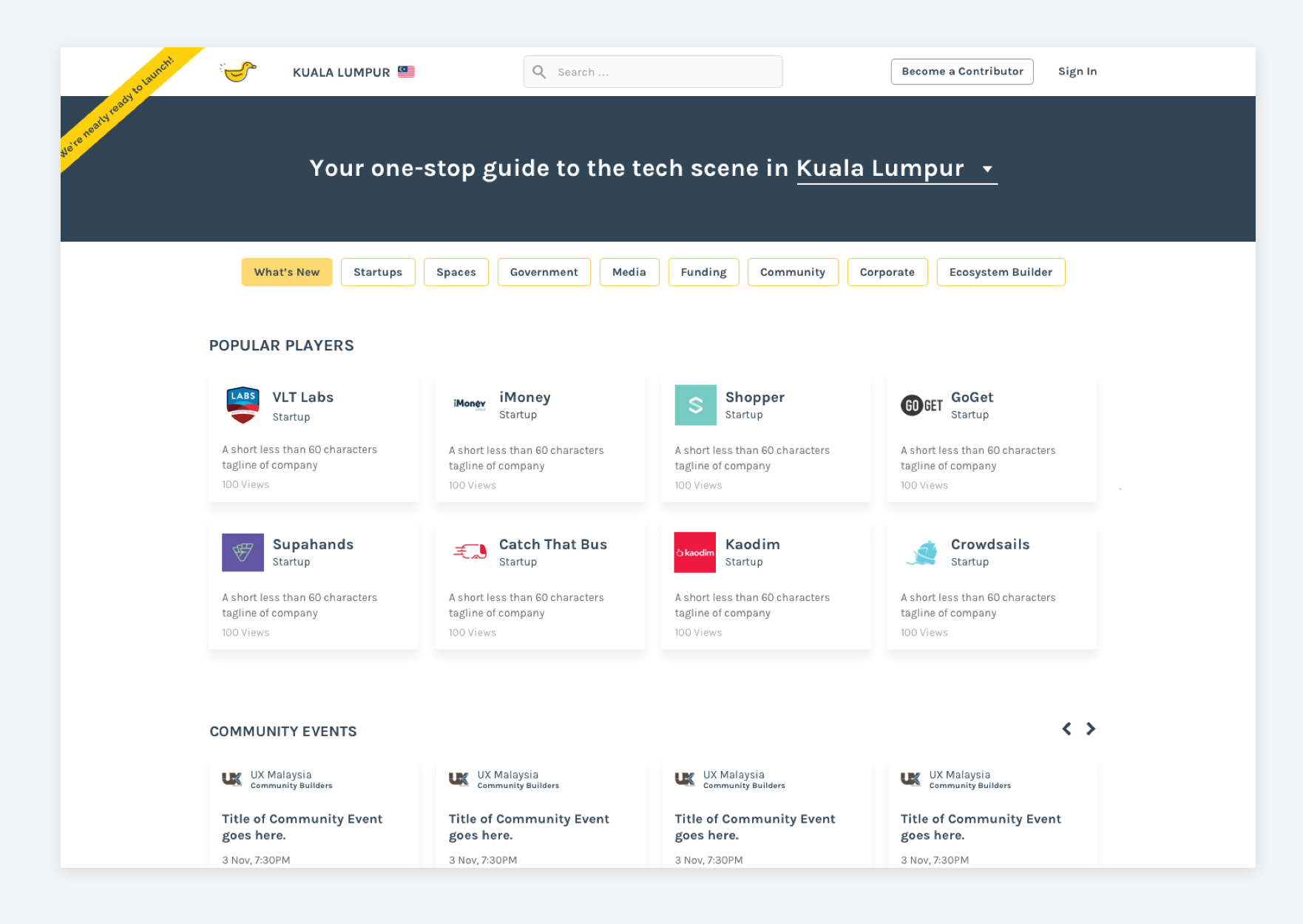Screen dimensions: 1303x924
Task: Open the Shopper company title
Action: coord(755,397)
